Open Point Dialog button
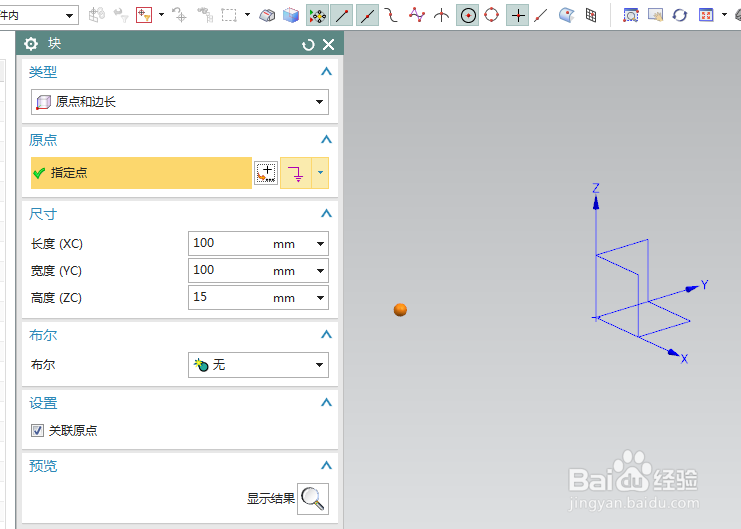 pos(266,173)
